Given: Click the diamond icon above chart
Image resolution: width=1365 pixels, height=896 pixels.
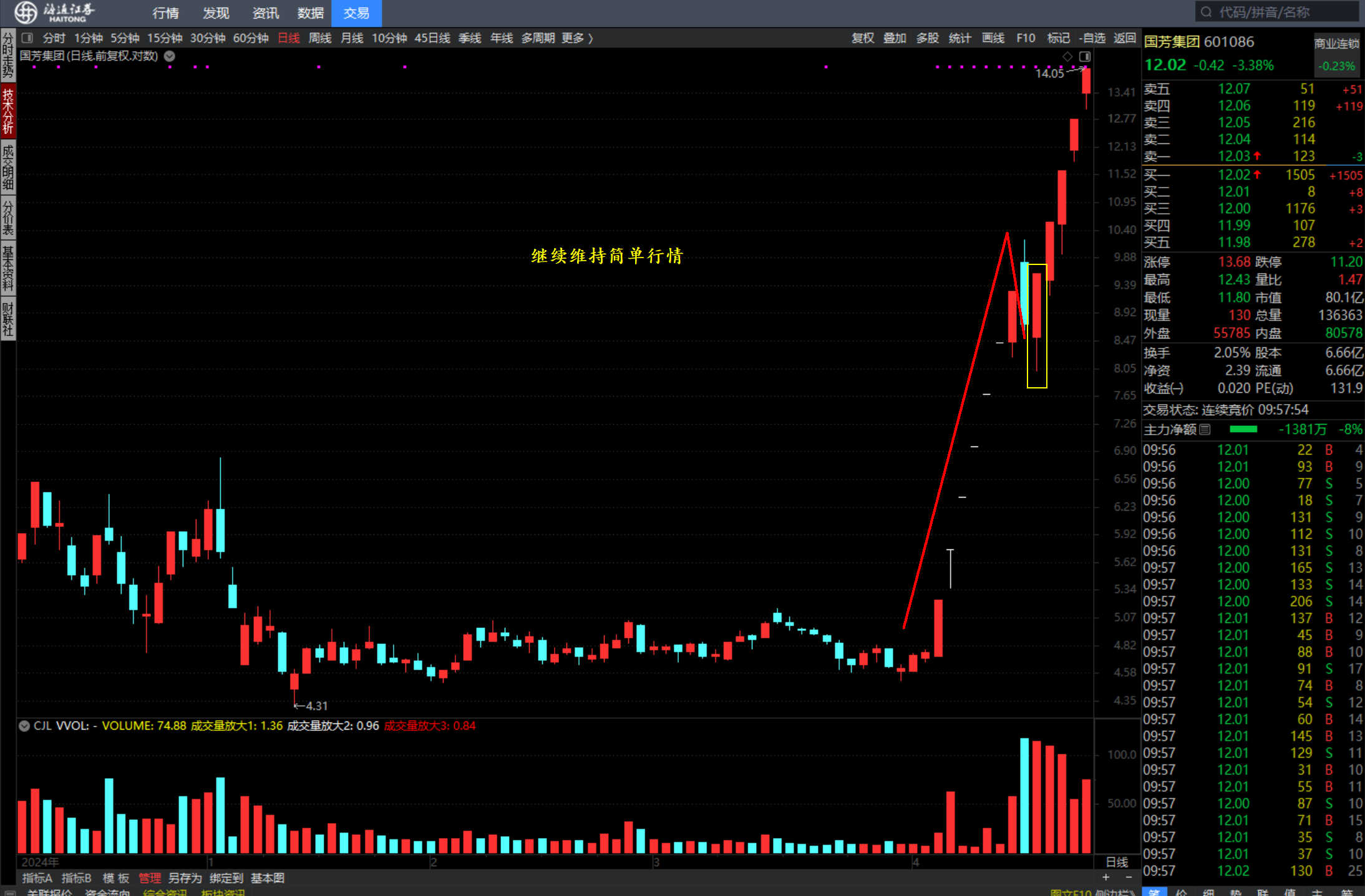Looking at the screenshot, I should coord(1067,57).
